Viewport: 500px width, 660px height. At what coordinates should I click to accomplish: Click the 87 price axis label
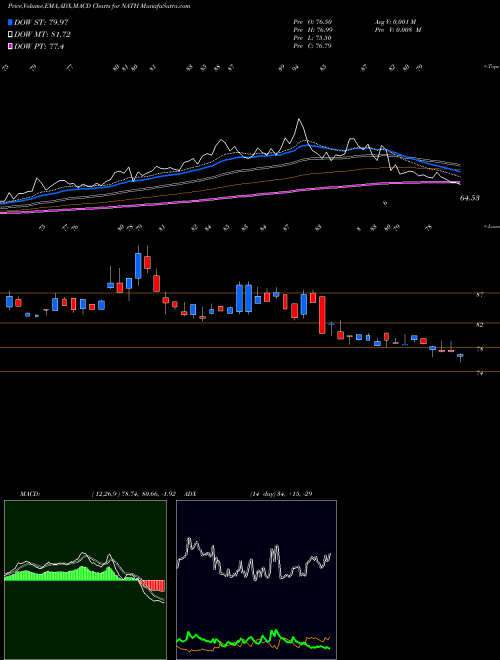click(x=479, y=295)
